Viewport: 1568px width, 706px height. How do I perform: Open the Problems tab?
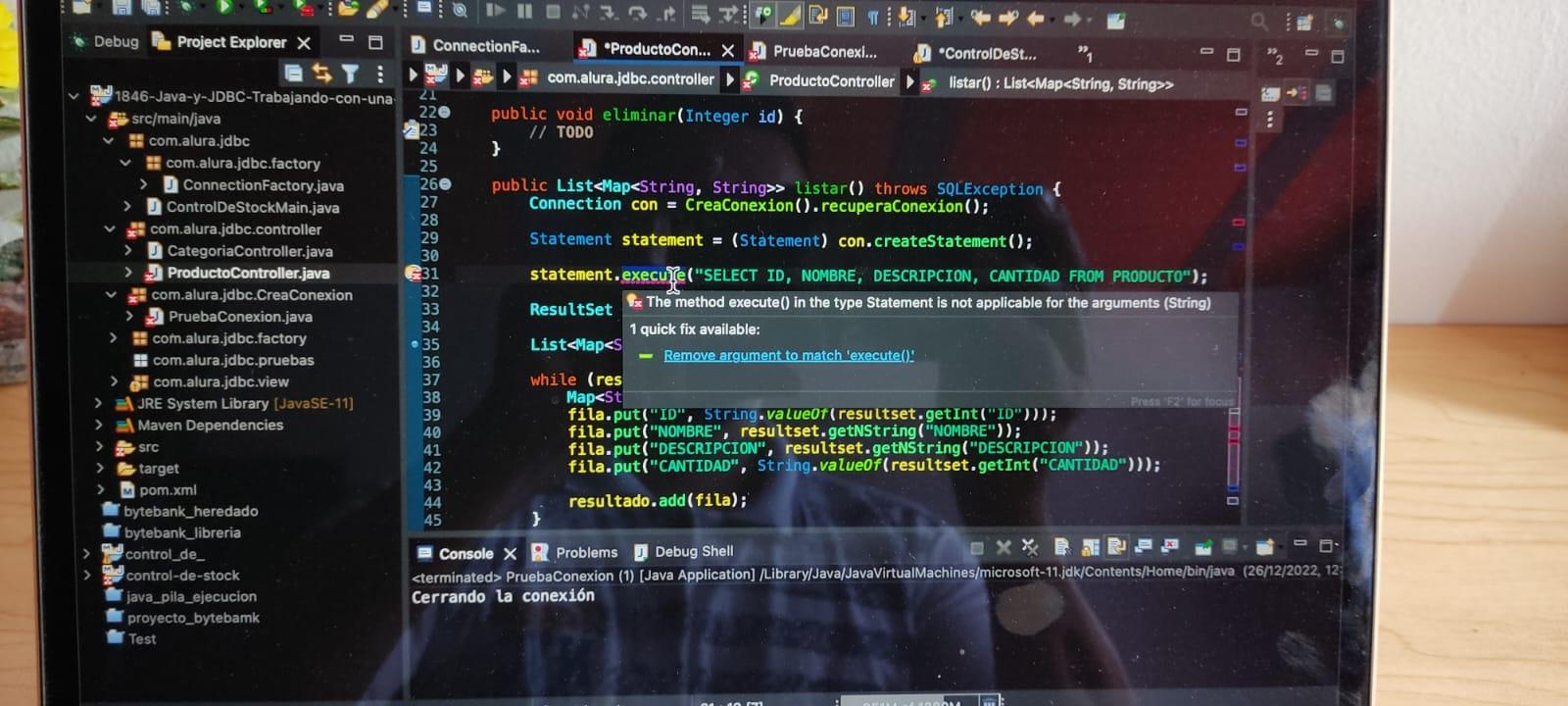tap(575, 552)
